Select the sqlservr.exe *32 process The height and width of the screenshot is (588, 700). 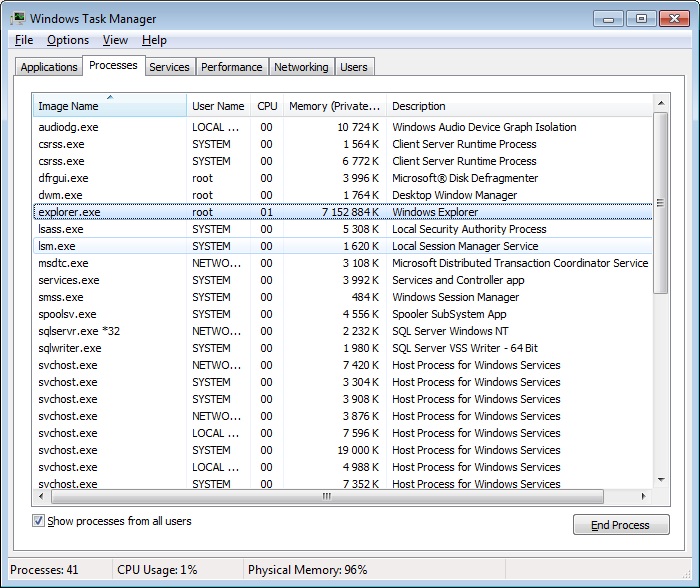[342, 331]
